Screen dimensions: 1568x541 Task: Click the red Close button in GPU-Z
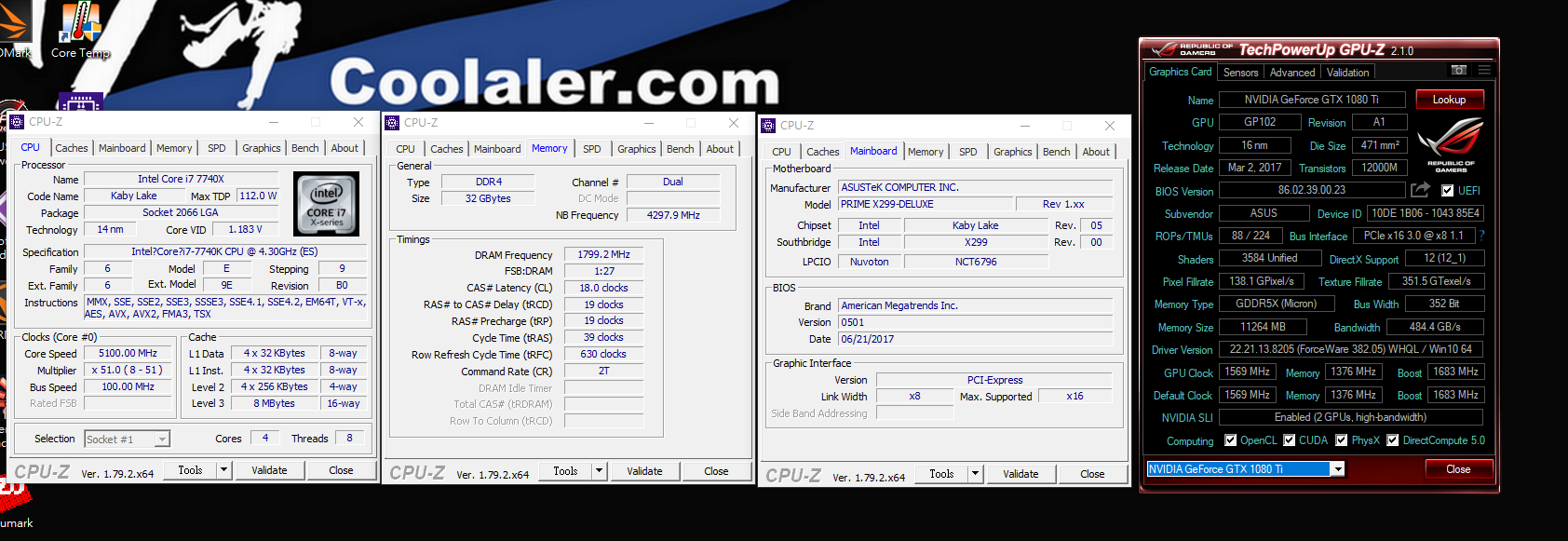click(1458, 469)
